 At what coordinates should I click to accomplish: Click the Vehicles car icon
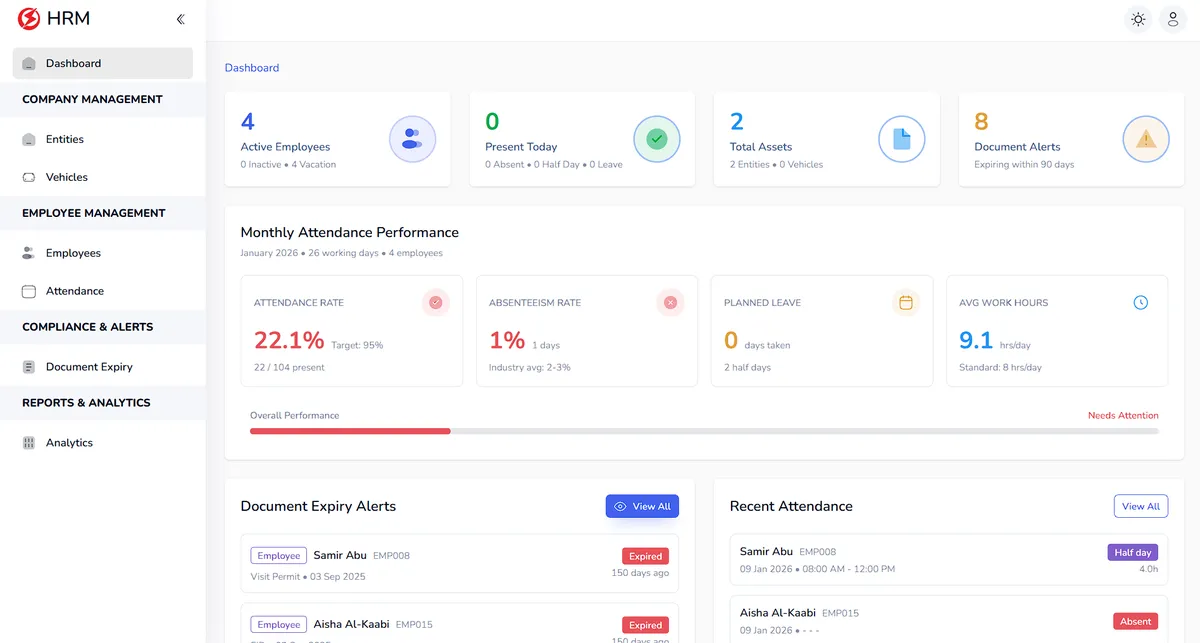[29, 177]
